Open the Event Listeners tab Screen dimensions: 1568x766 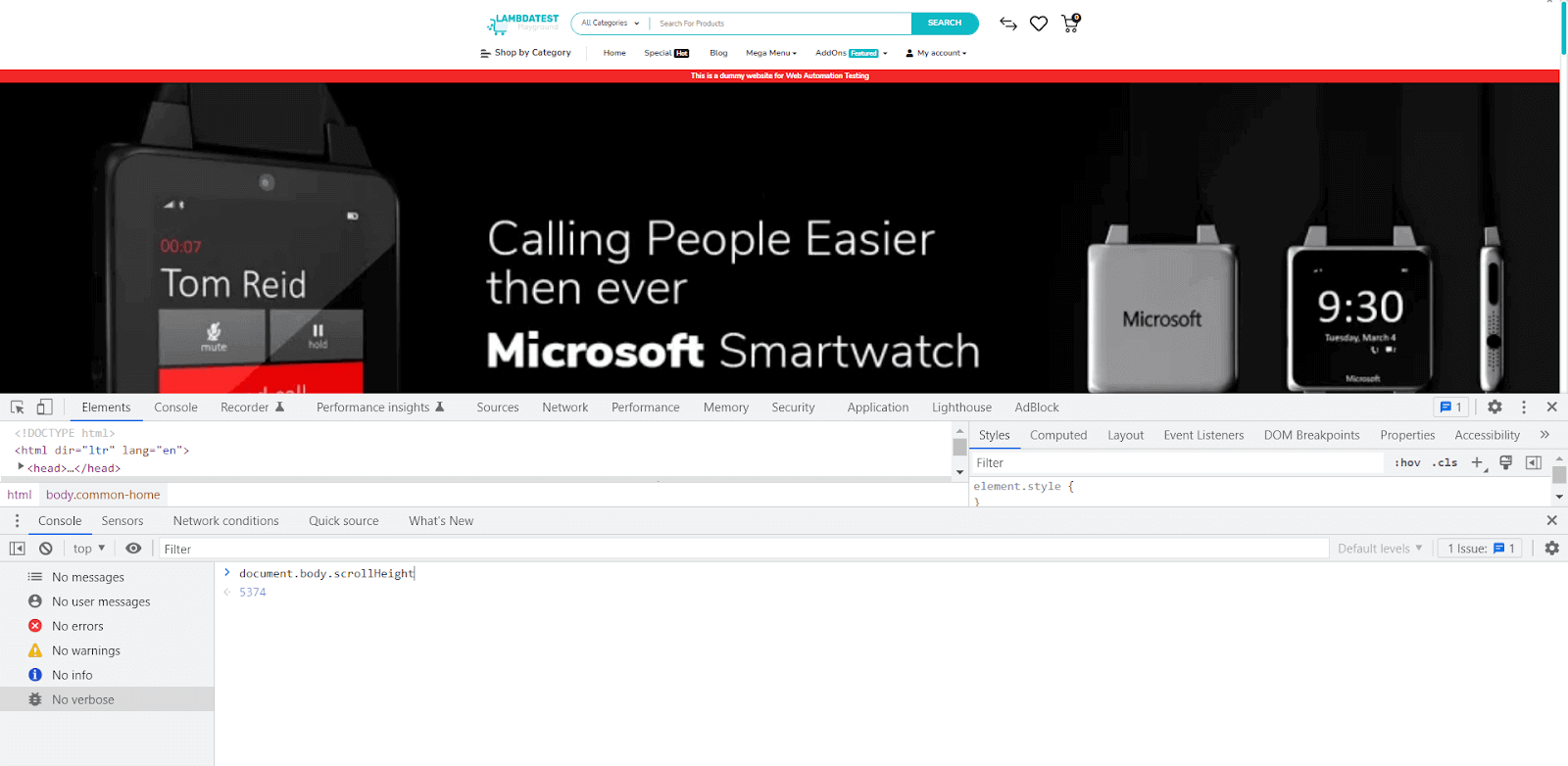(1203, 435)
